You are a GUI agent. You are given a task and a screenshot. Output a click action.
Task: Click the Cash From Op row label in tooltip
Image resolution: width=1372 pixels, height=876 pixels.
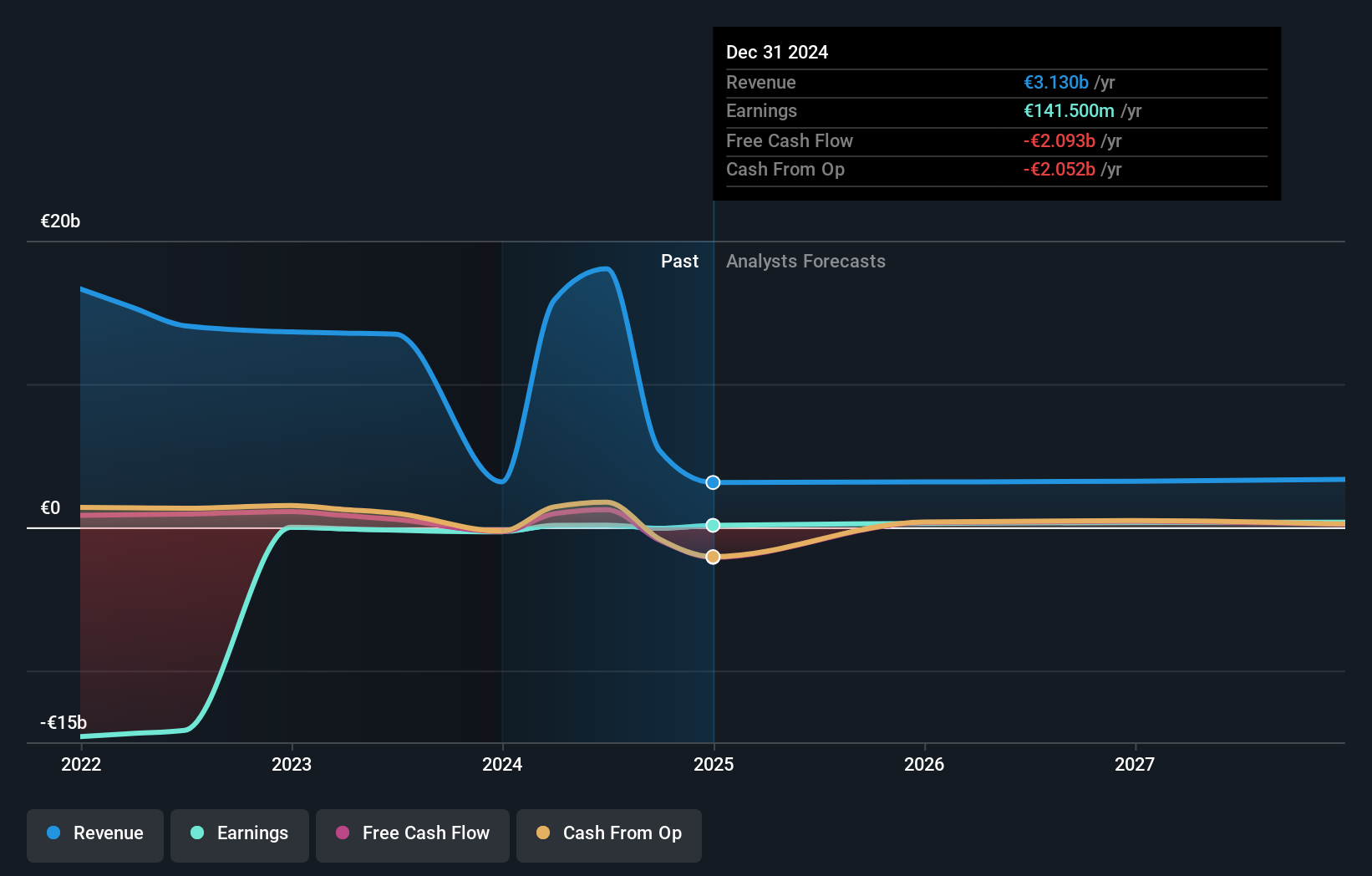785,169
